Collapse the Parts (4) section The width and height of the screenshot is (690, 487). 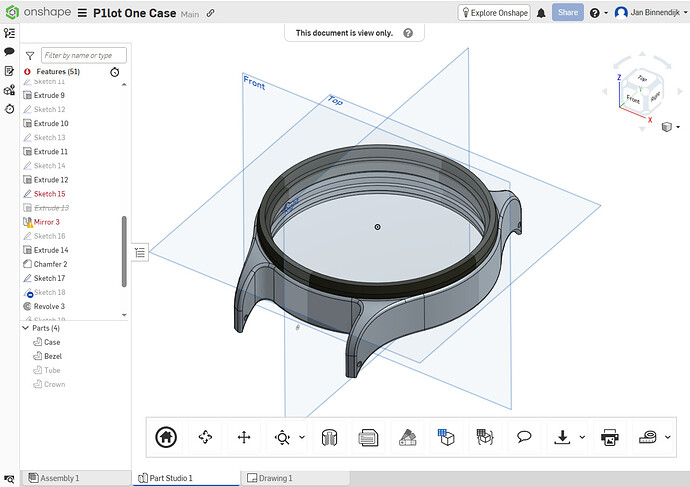tap(26, 328)
